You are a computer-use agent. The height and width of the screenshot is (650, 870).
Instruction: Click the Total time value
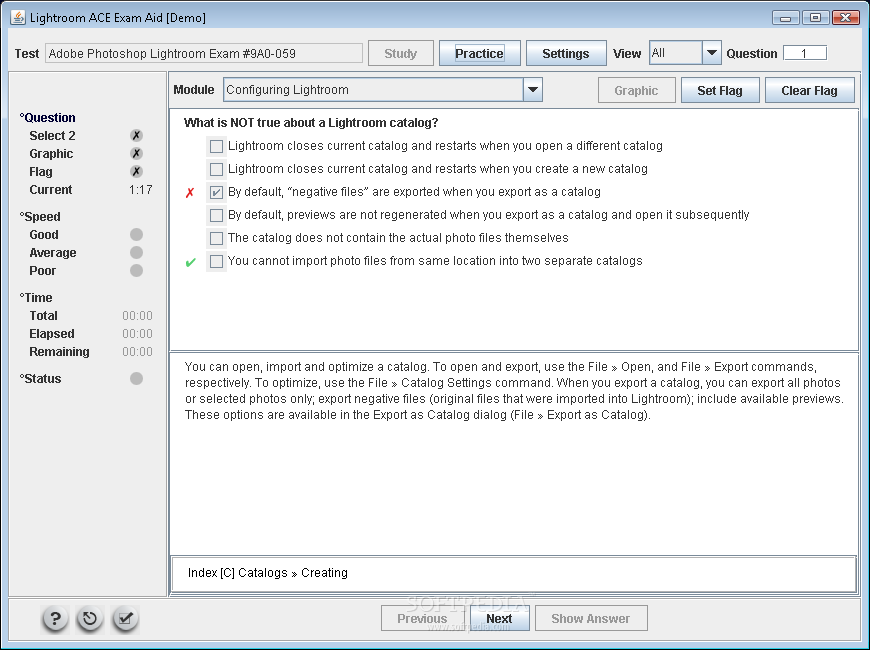tap(137, 316)
